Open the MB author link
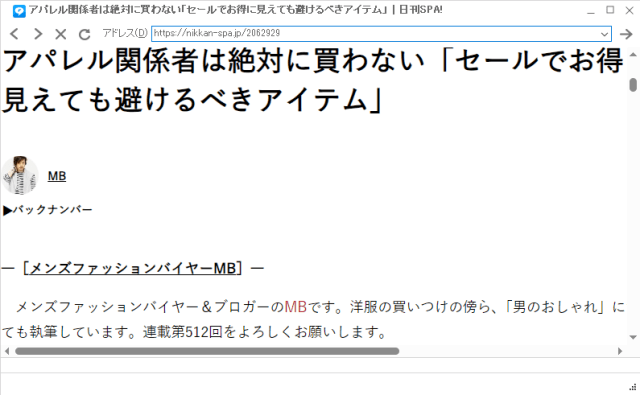 coord(57,176)
